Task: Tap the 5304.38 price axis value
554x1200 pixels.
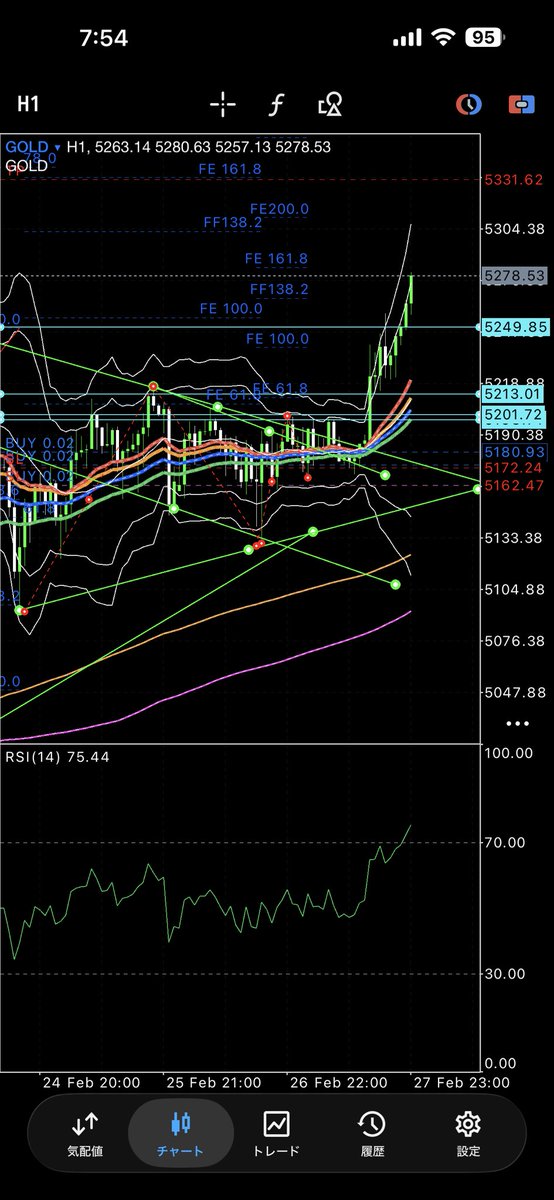Action: coord(513,229)
